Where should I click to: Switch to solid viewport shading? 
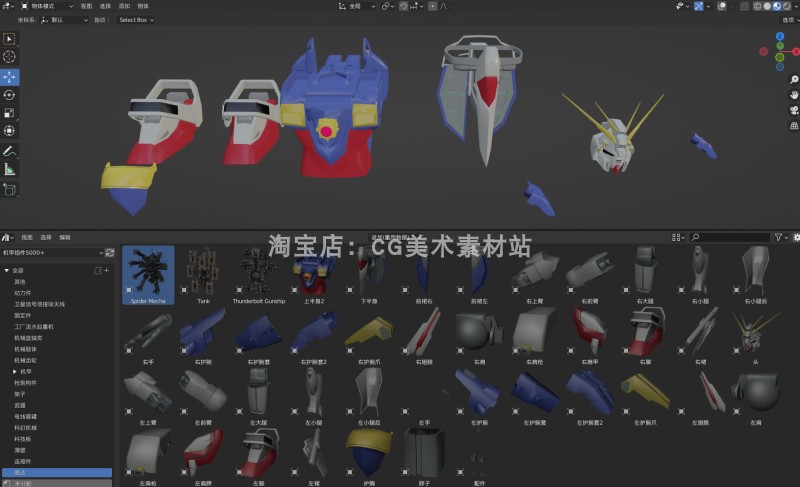(x=767, y=6)
